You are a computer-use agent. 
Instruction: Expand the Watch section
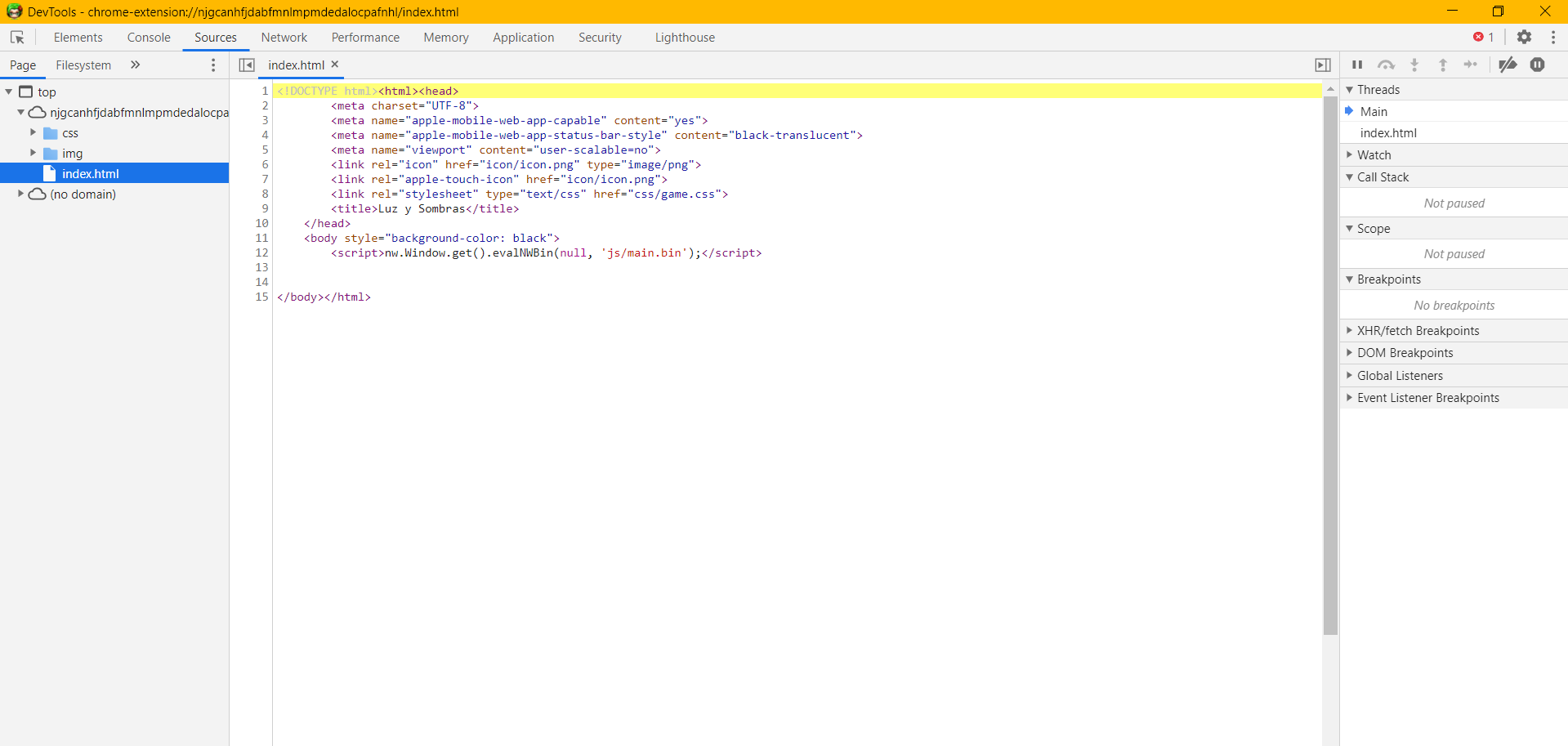[x=1349, y=154]
